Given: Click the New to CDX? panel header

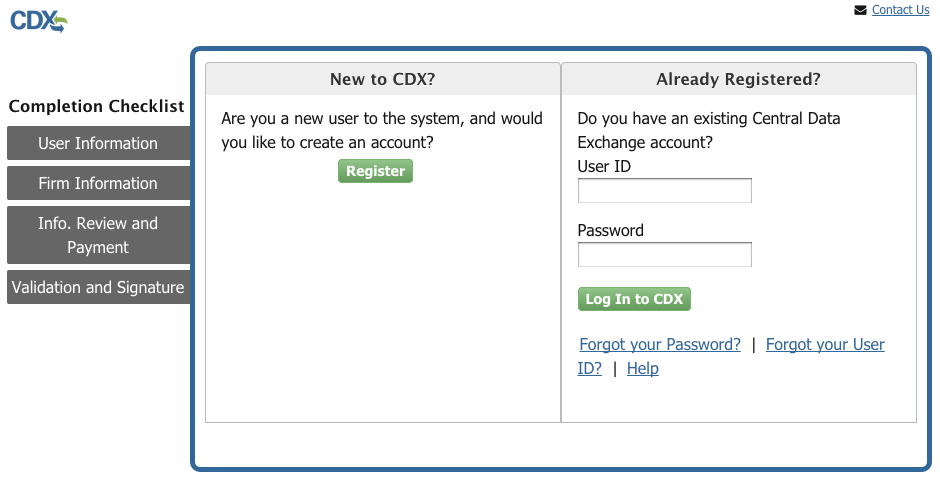Looking at the screenshot, I should [382, 79].
